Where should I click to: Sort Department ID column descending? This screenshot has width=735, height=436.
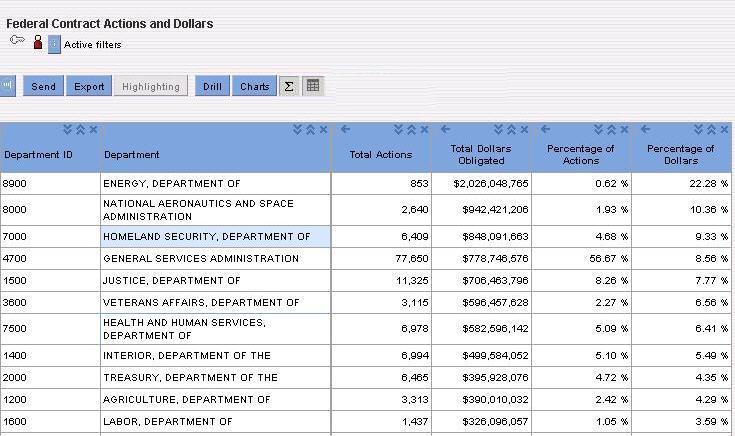(68, 129)
